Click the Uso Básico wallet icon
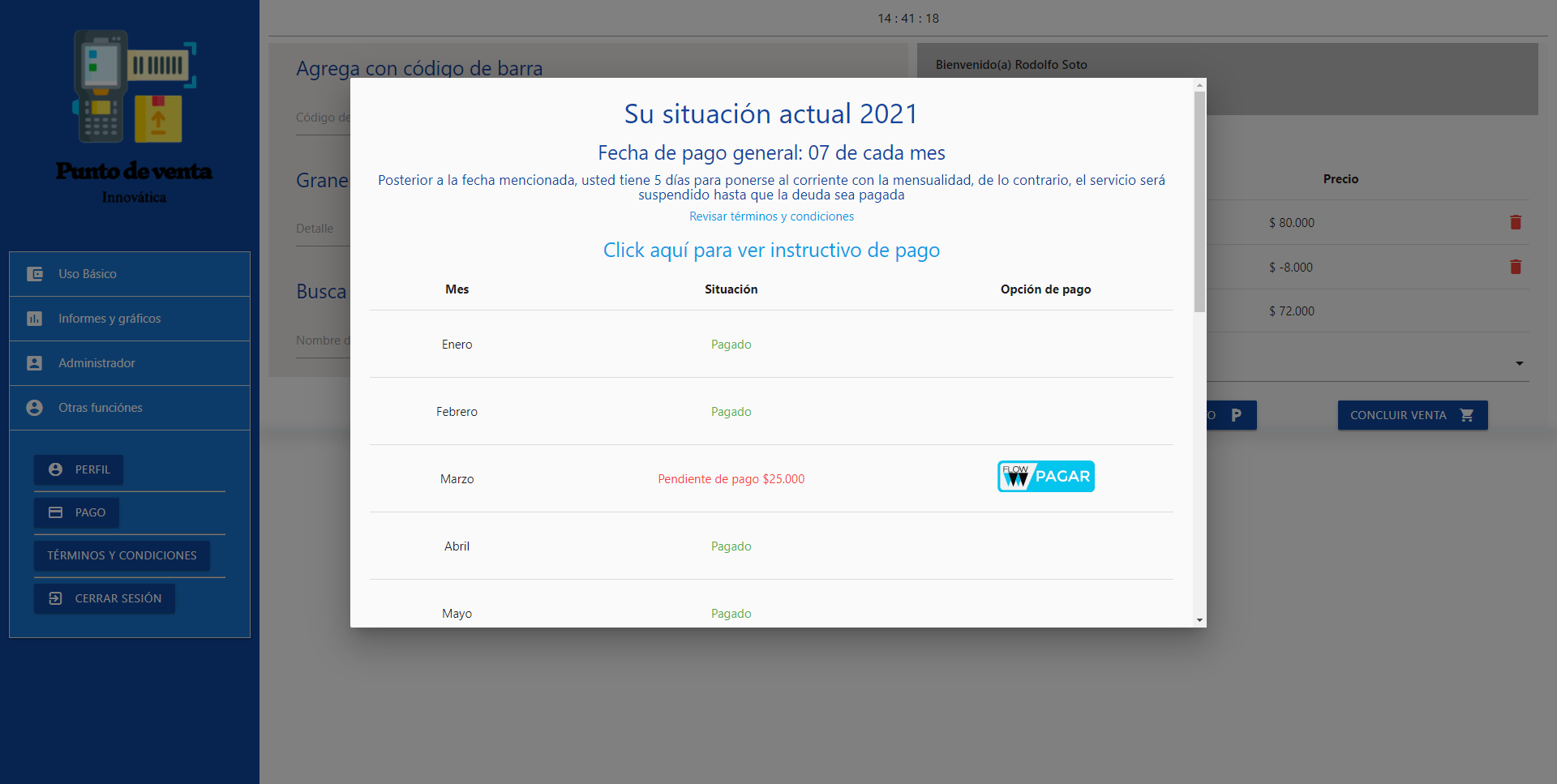 pyautogui.click(x=35, y=274)
